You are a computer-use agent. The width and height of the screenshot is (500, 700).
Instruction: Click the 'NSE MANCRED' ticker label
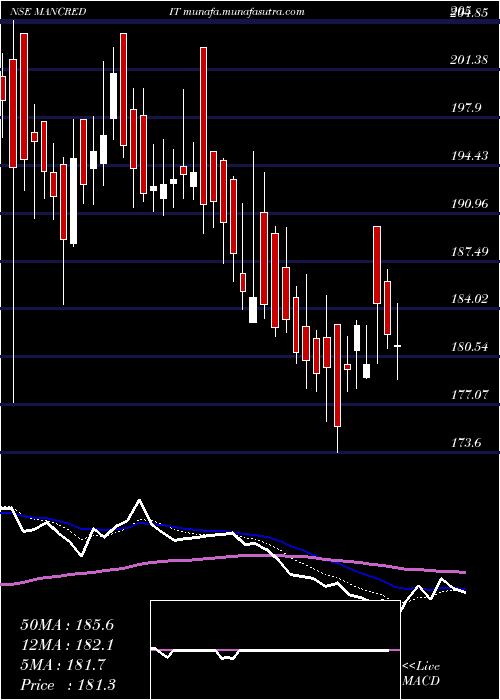47,12
